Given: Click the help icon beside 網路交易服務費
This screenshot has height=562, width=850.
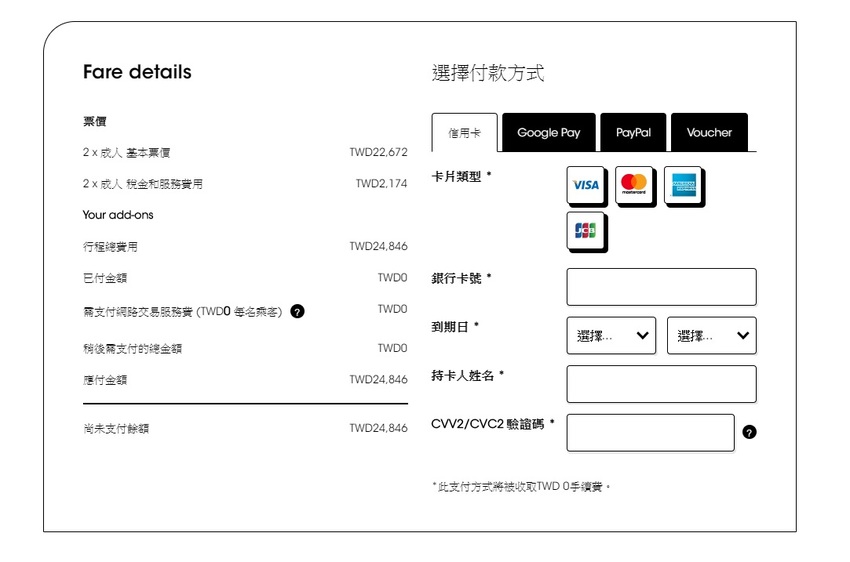Looking at the screenshot, I should (297, 311).
